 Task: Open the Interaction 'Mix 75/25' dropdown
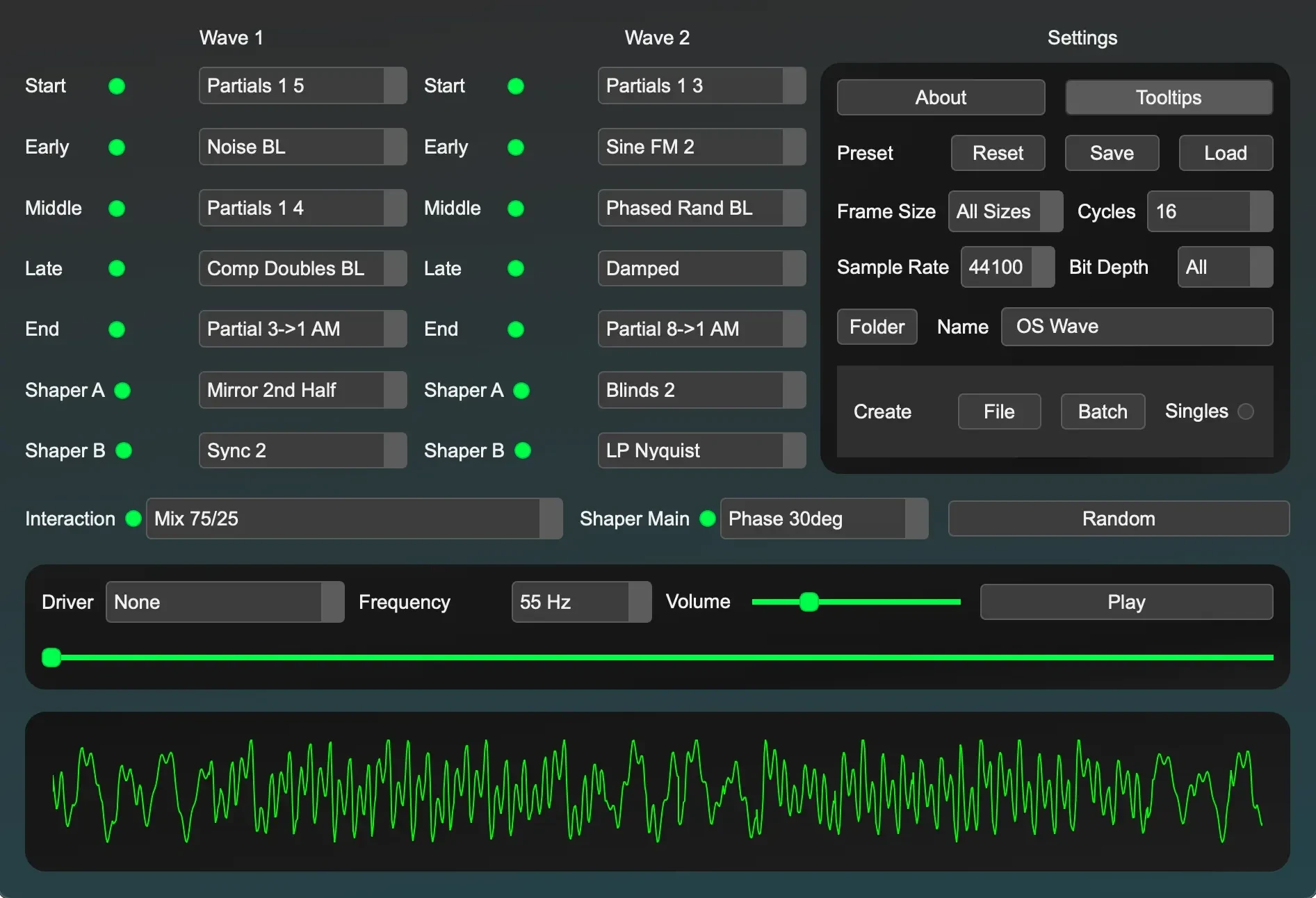coord(354,519)
